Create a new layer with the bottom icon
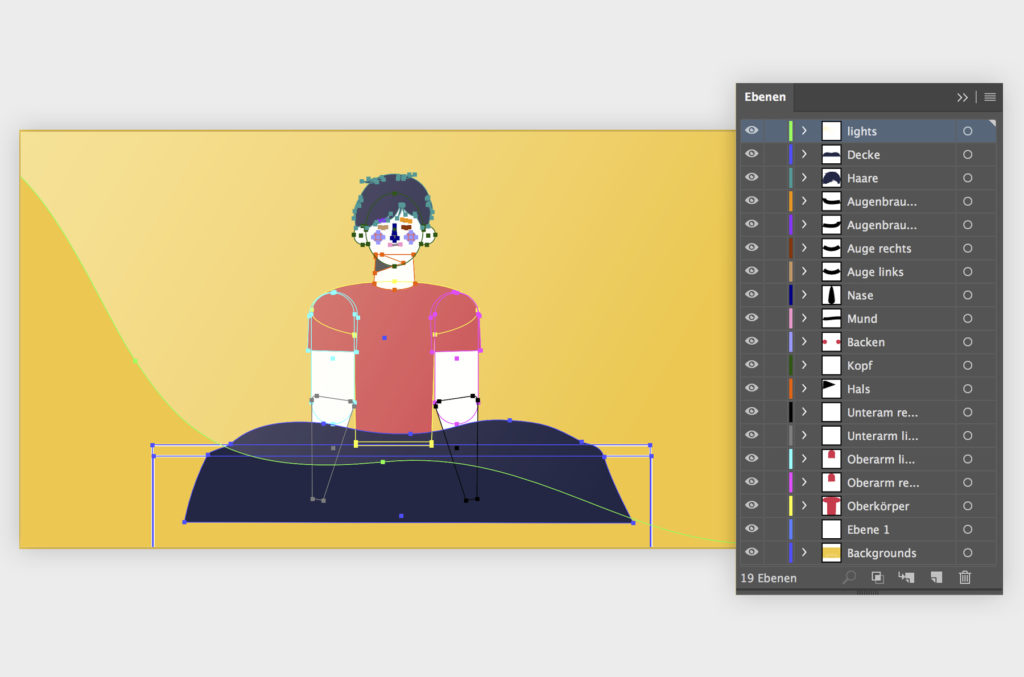Image resolution: width=1024 pixels, height=677 pixels. (937, 577)
